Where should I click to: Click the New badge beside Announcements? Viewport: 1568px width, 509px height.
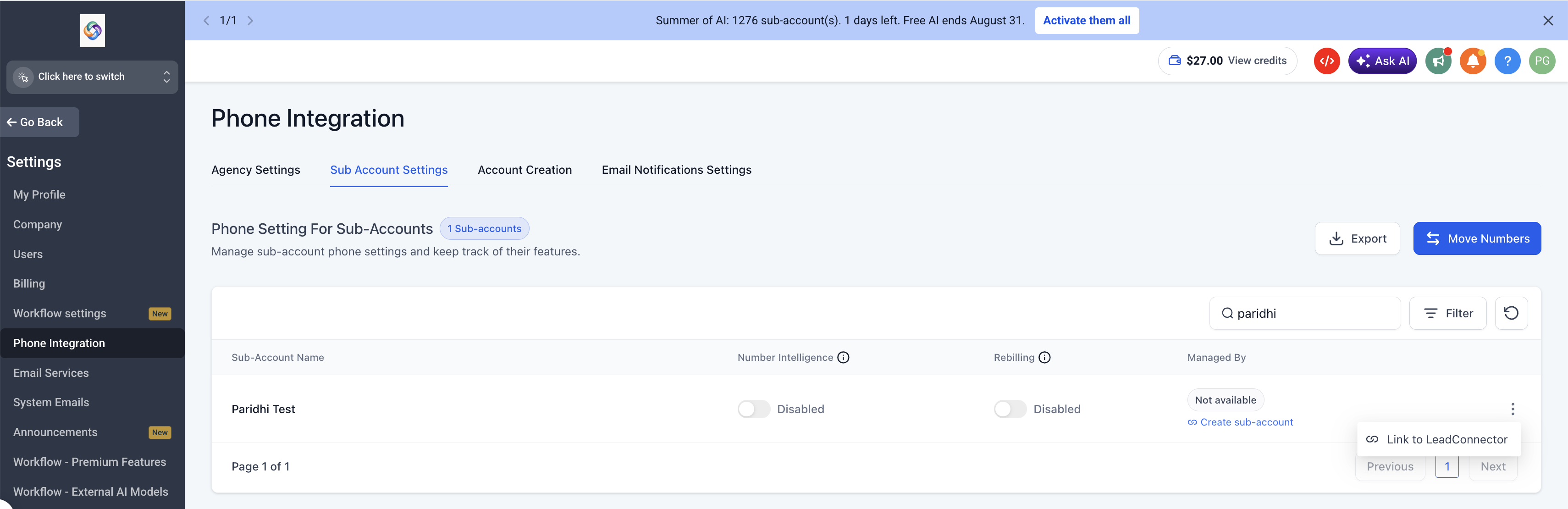(160, 433)
